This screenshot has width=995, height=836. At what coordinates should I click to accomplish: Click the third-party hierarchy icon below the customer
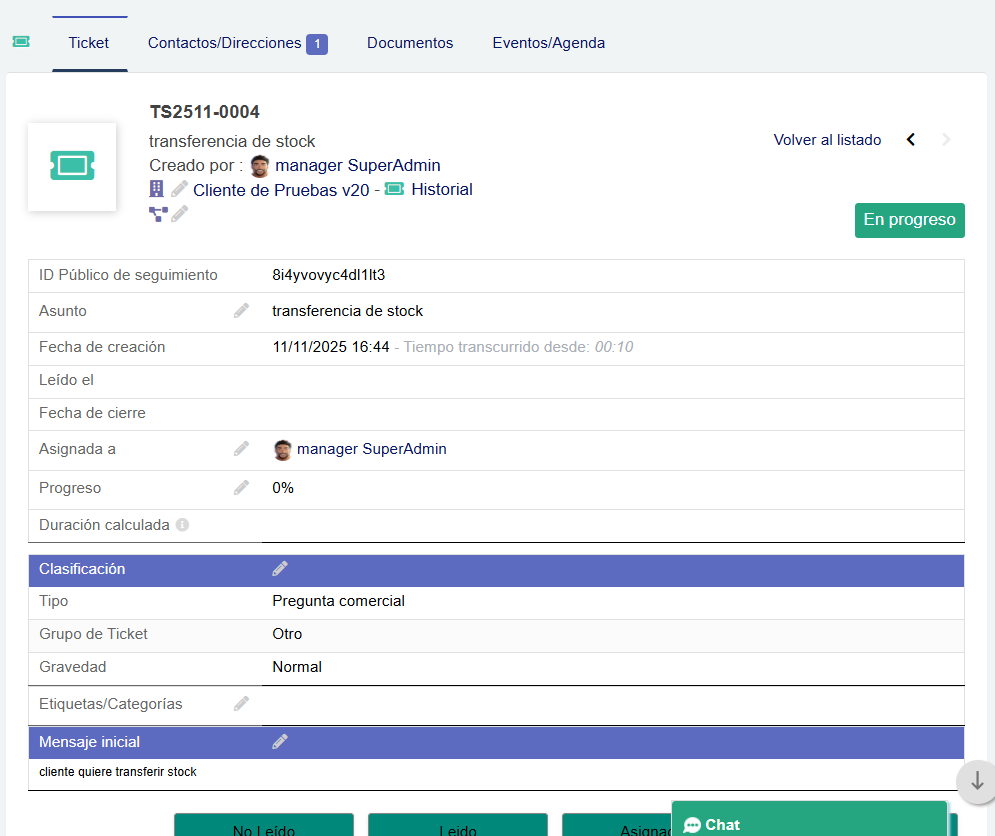coord(157,213)
